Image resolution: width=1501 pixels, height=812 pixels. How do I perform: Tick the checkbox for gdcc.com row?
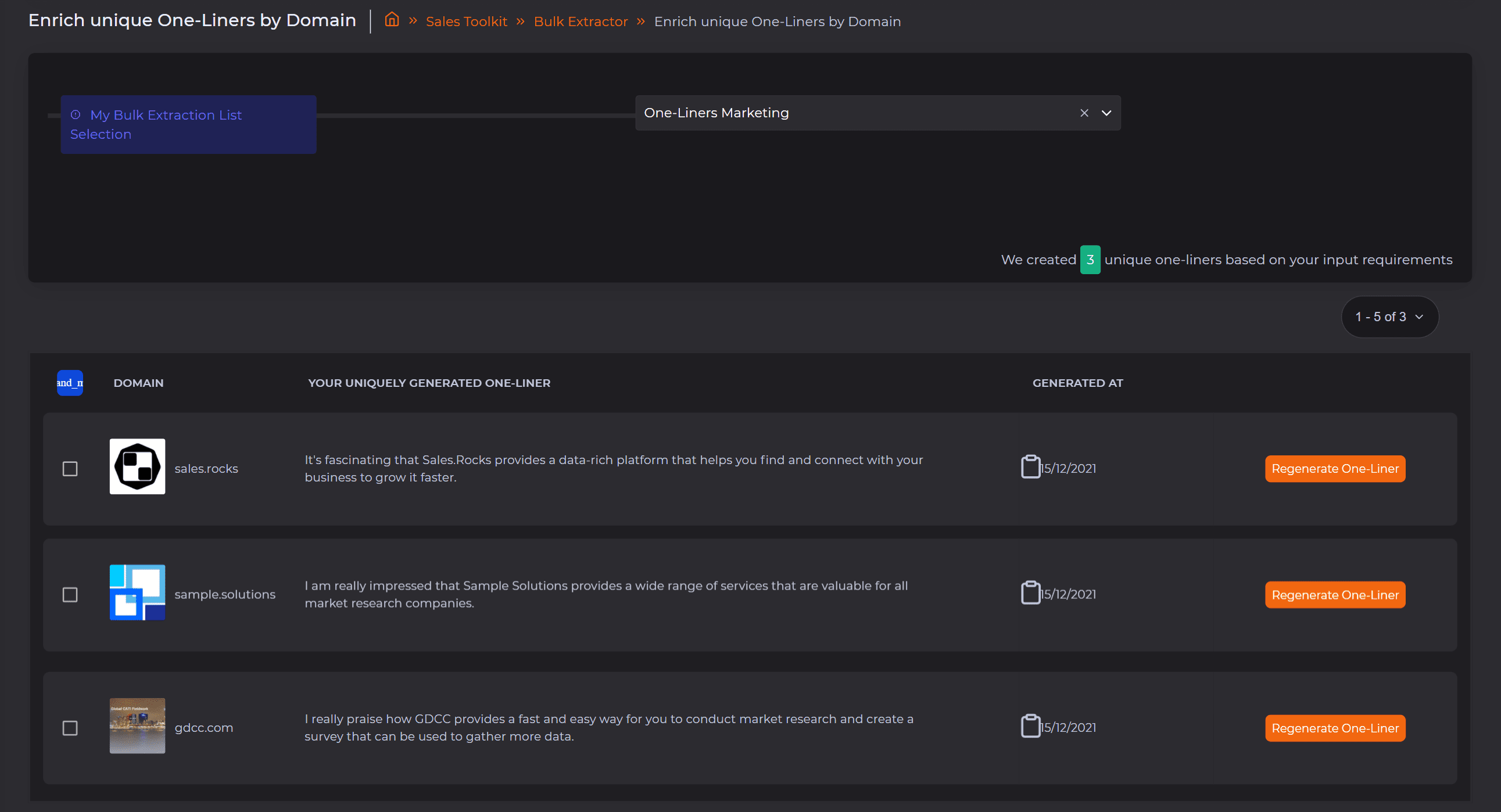[70, 728]
